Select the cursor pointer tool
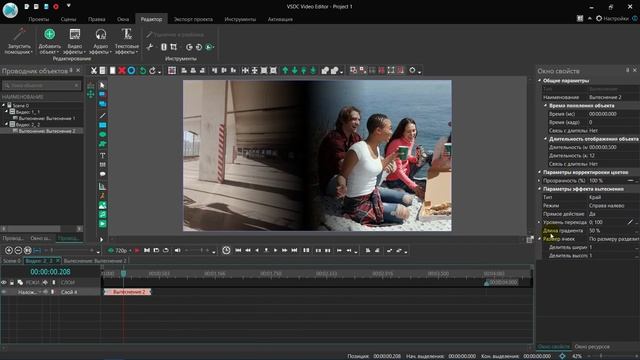640x360 pixels. coord(102,85)
